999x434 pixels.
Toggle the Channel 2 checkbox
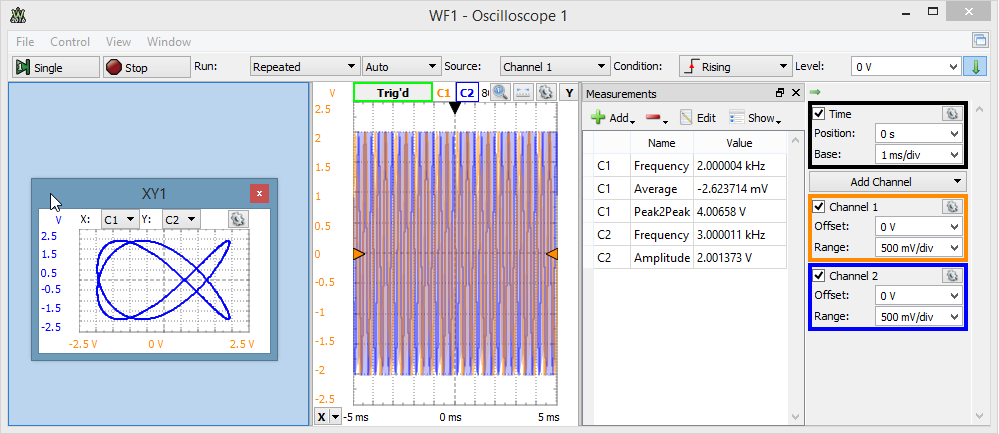pyautogui.click(x=819, y=276)
